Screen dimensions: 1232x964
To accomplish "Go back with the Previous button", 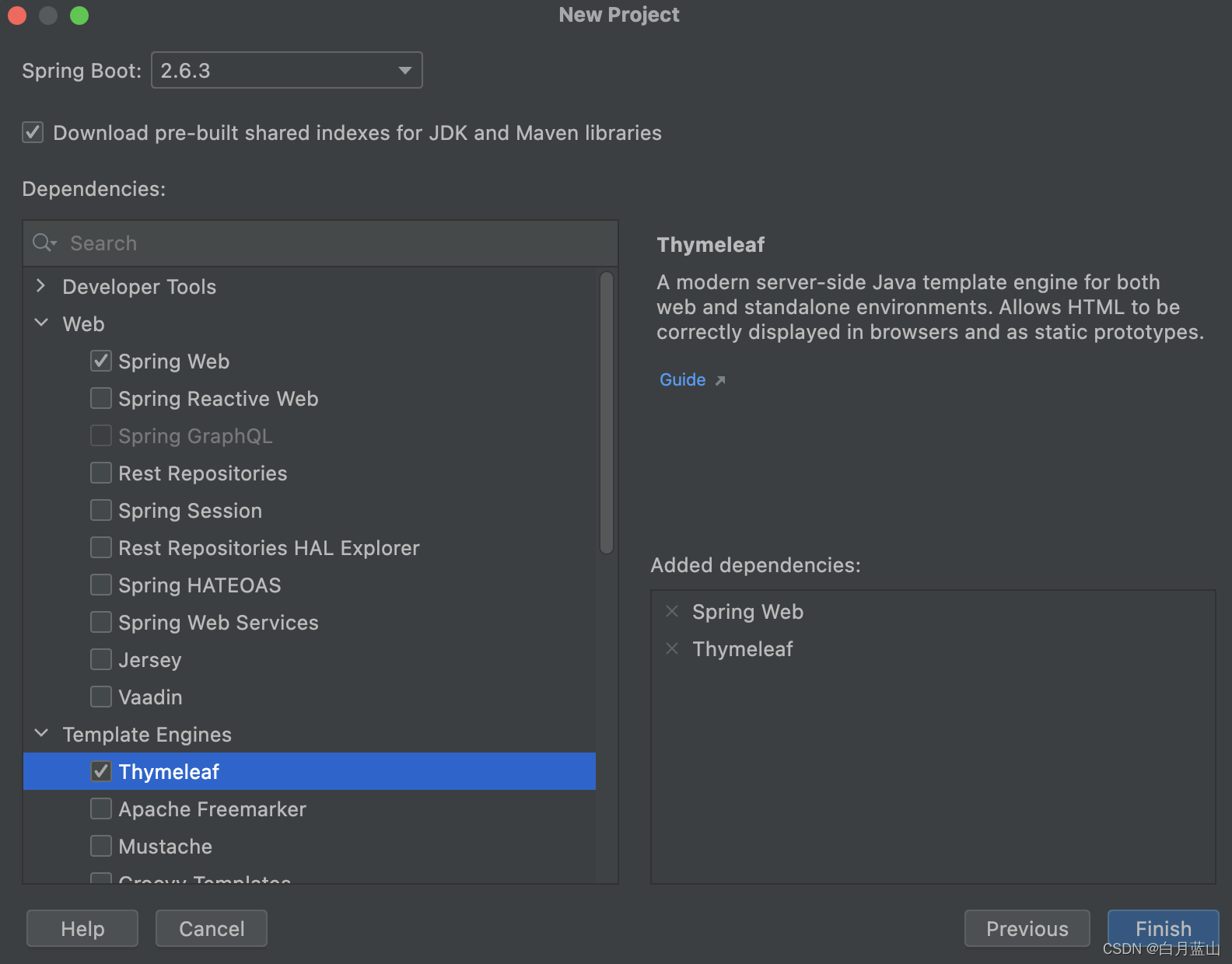I will point(1027,929).
